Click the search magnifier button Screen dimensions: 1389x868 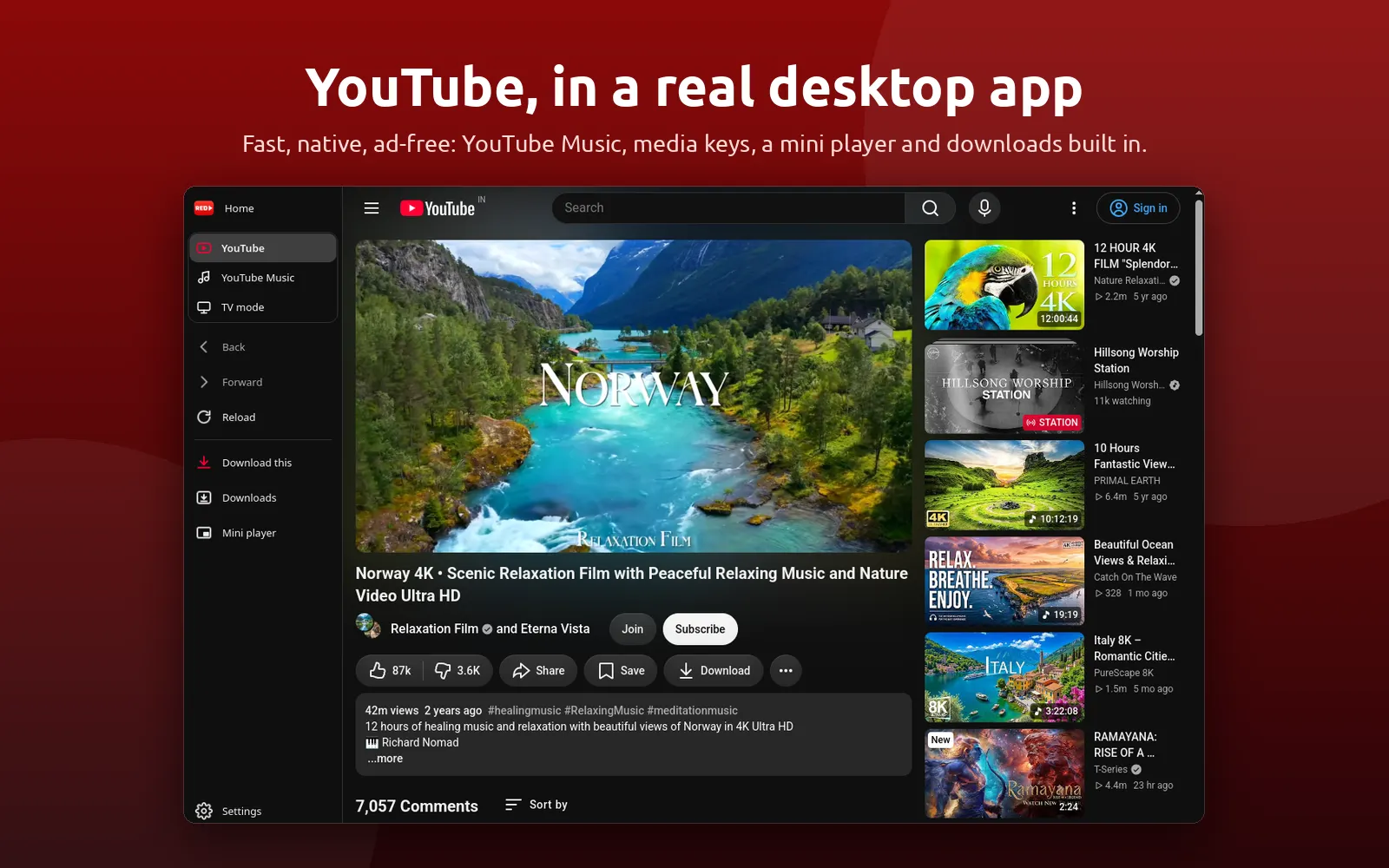coord(930,208)
